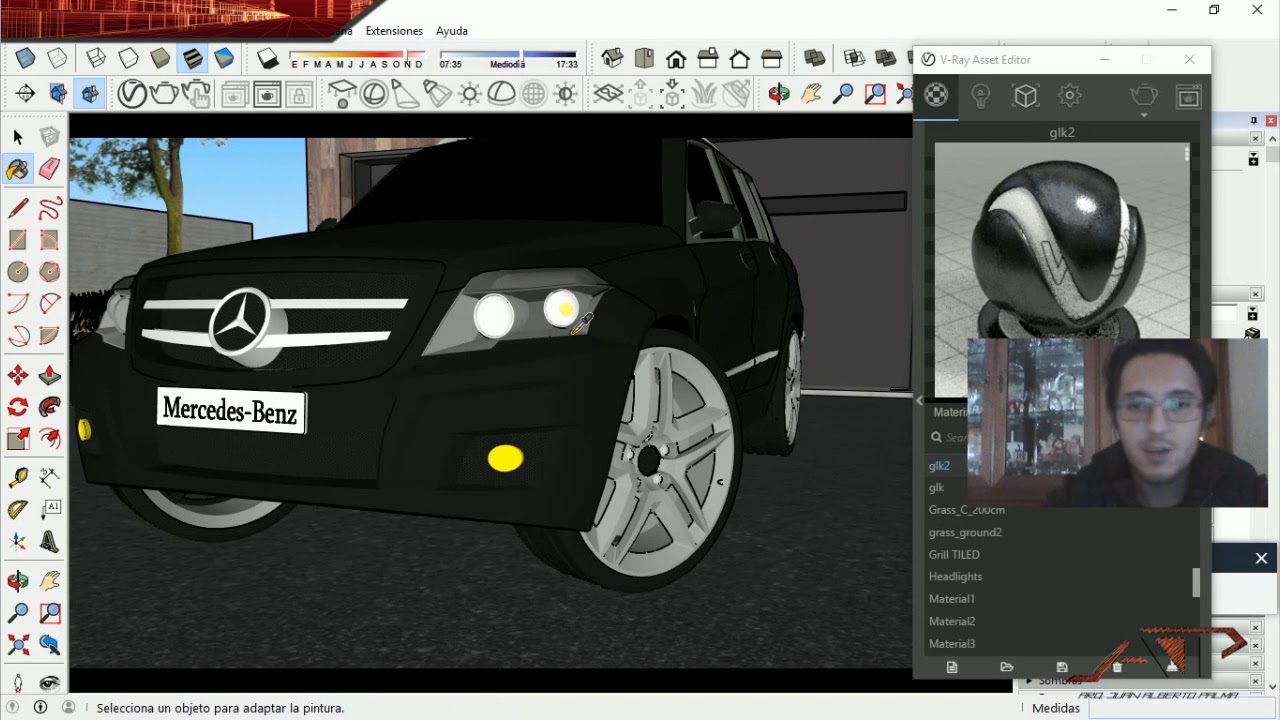Screen dimensions: 1280x720
Task: Click the Zoom Window tool in top toolbar
Action: (875, 94)
